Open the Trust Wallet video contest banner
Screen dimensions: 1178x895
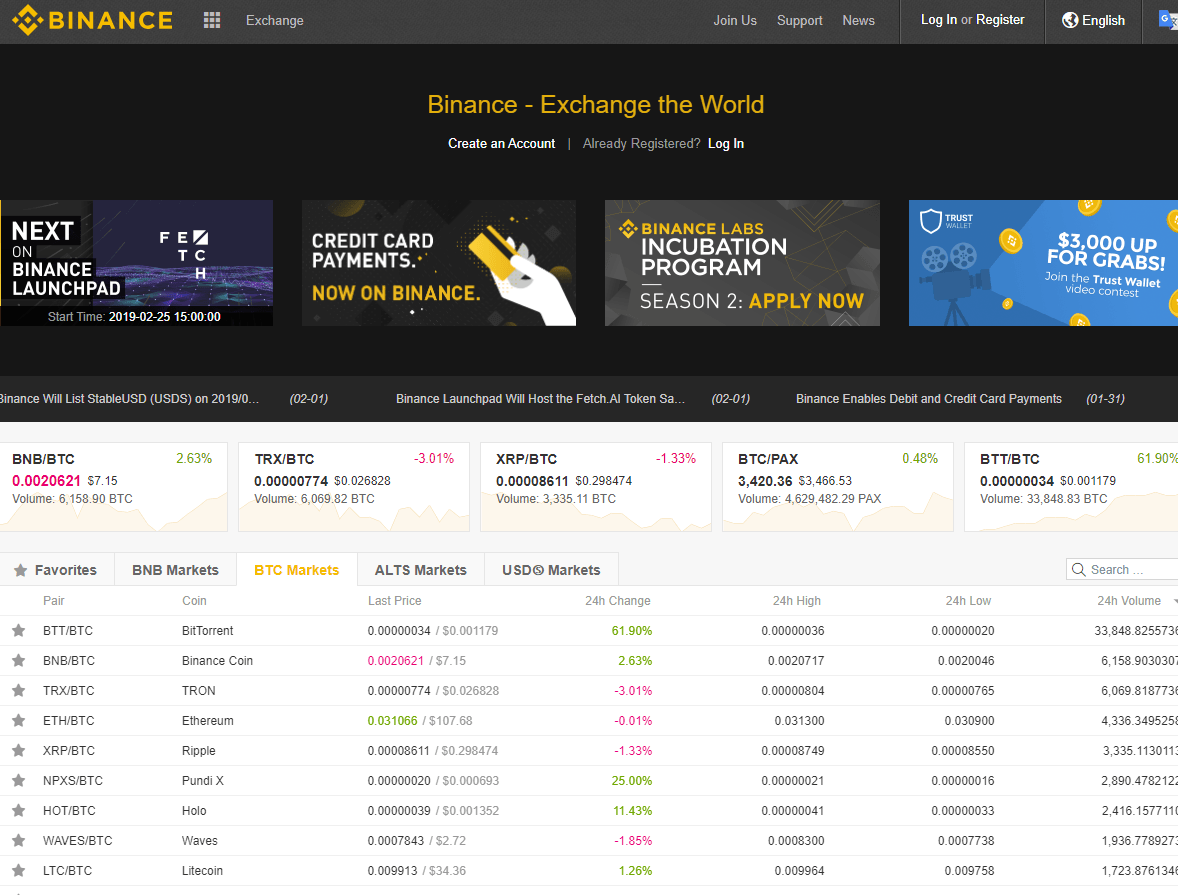coord(1044,263)
